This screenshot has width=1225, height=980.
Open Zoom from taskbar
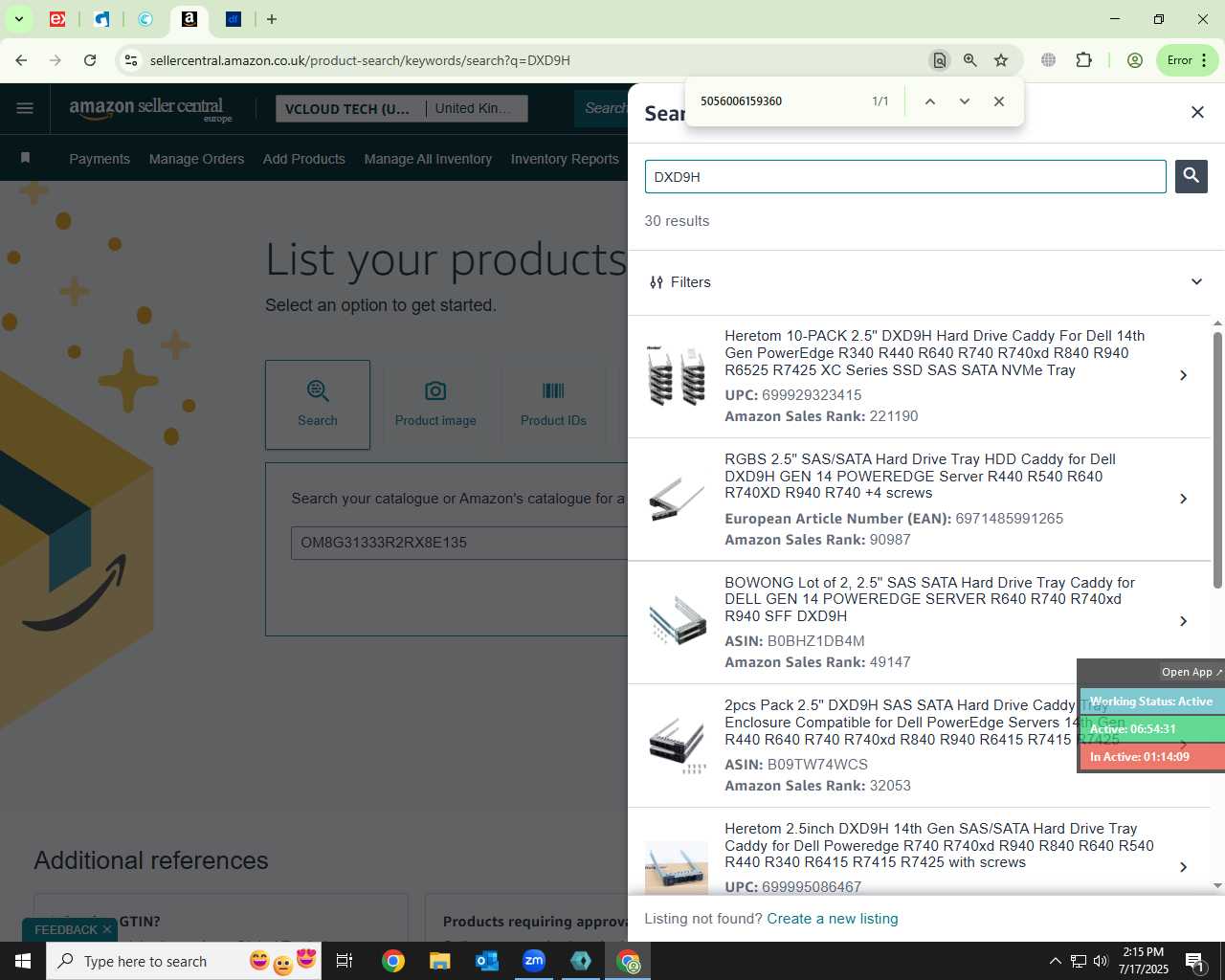pyautogui.click(x=534, y=961)
